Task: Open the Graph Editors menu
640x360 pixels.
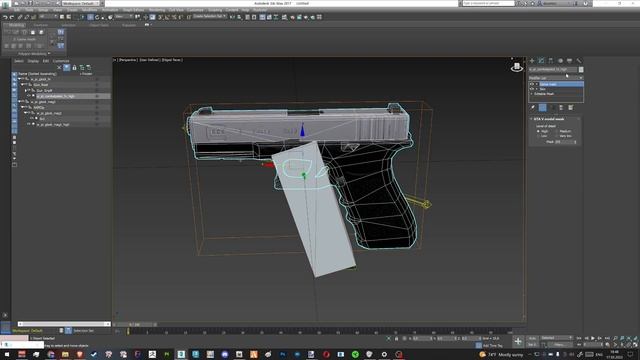Action: pos(133,10)
